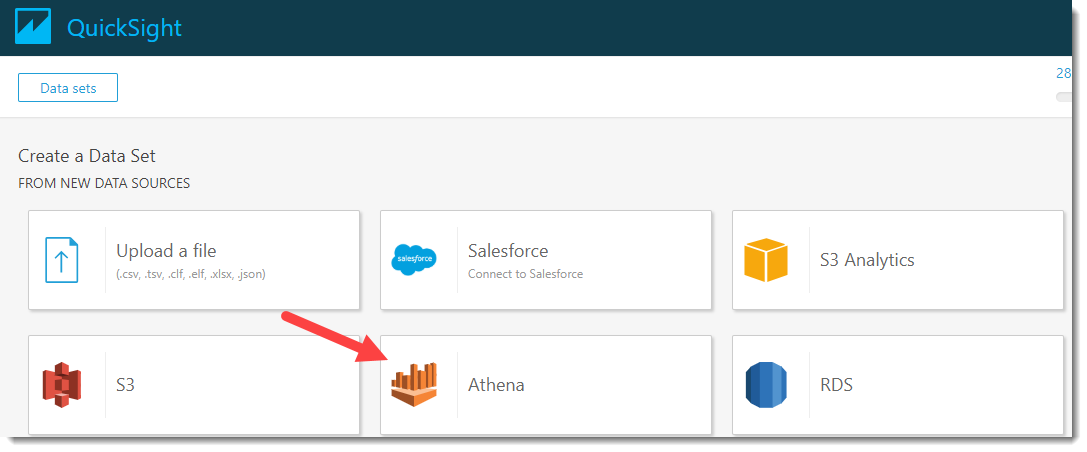This screenshot has height=452, width=1087.
Task: Choose the Salesforce data source title
Action: coord(508,251)
